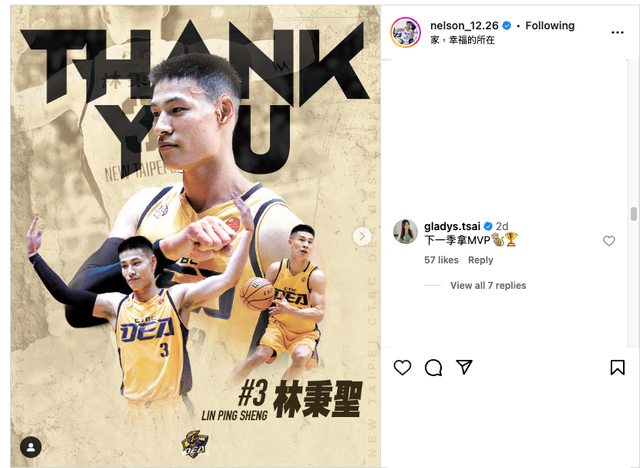Viewport: 640px width, 468px height.
Task: Click the 2d comment timestamp
Action: 502,226
